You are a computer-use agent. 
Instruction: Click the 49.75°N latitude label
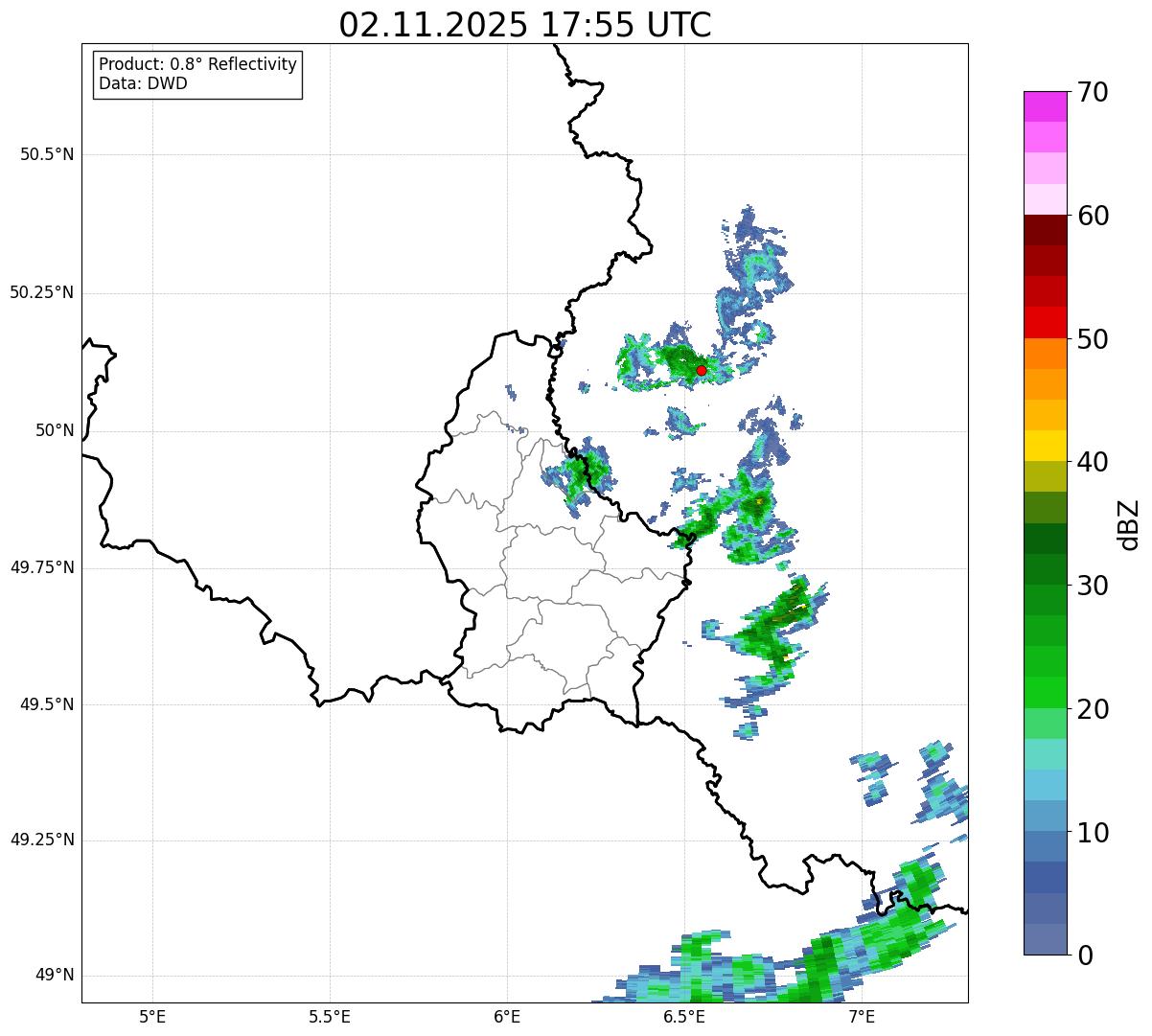42,567
